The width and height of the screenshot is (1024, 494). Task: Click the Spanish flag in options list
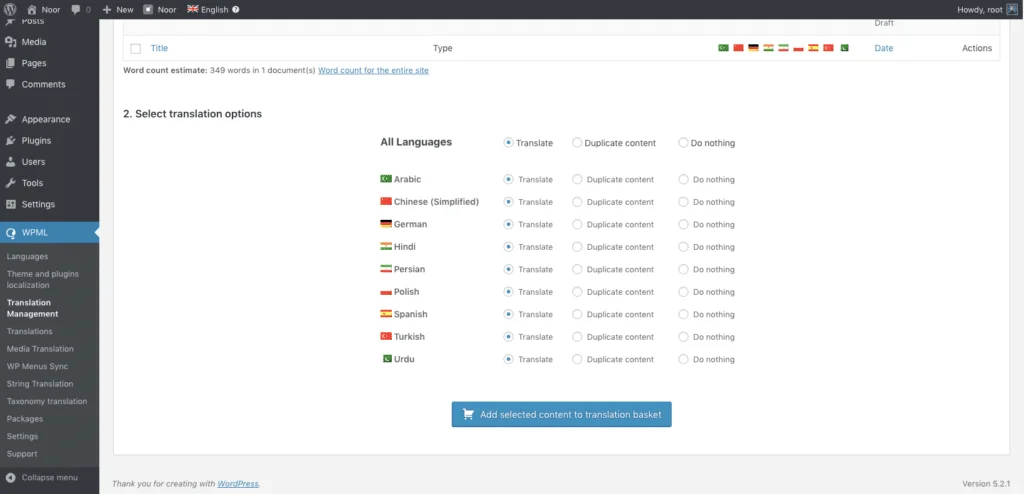[x=385, y=314]
